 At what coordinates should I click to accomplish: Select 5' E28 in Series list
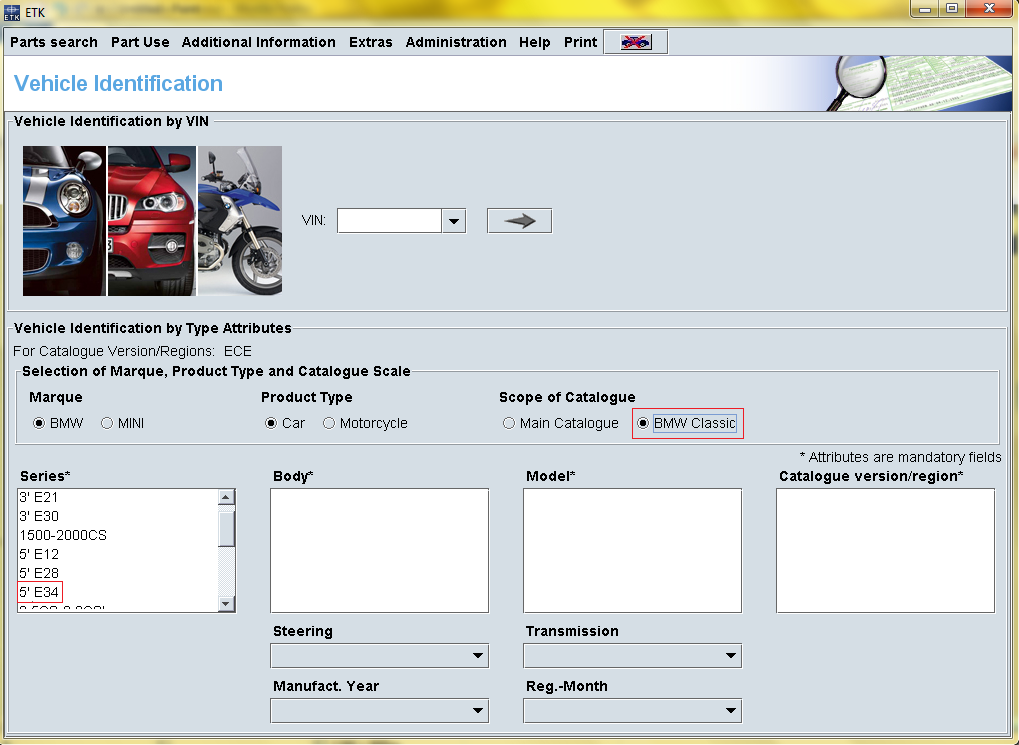[118, 573]
